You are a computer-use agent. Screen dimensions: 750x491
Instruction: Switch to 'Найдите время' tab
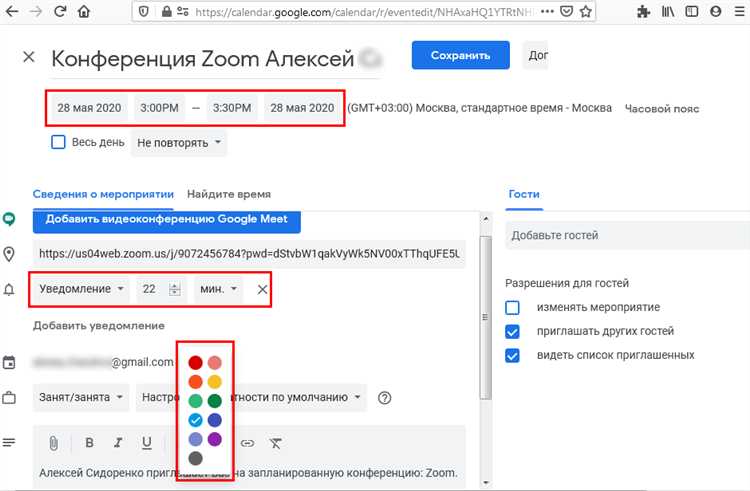pyautogui.click(x=229, y=194)
